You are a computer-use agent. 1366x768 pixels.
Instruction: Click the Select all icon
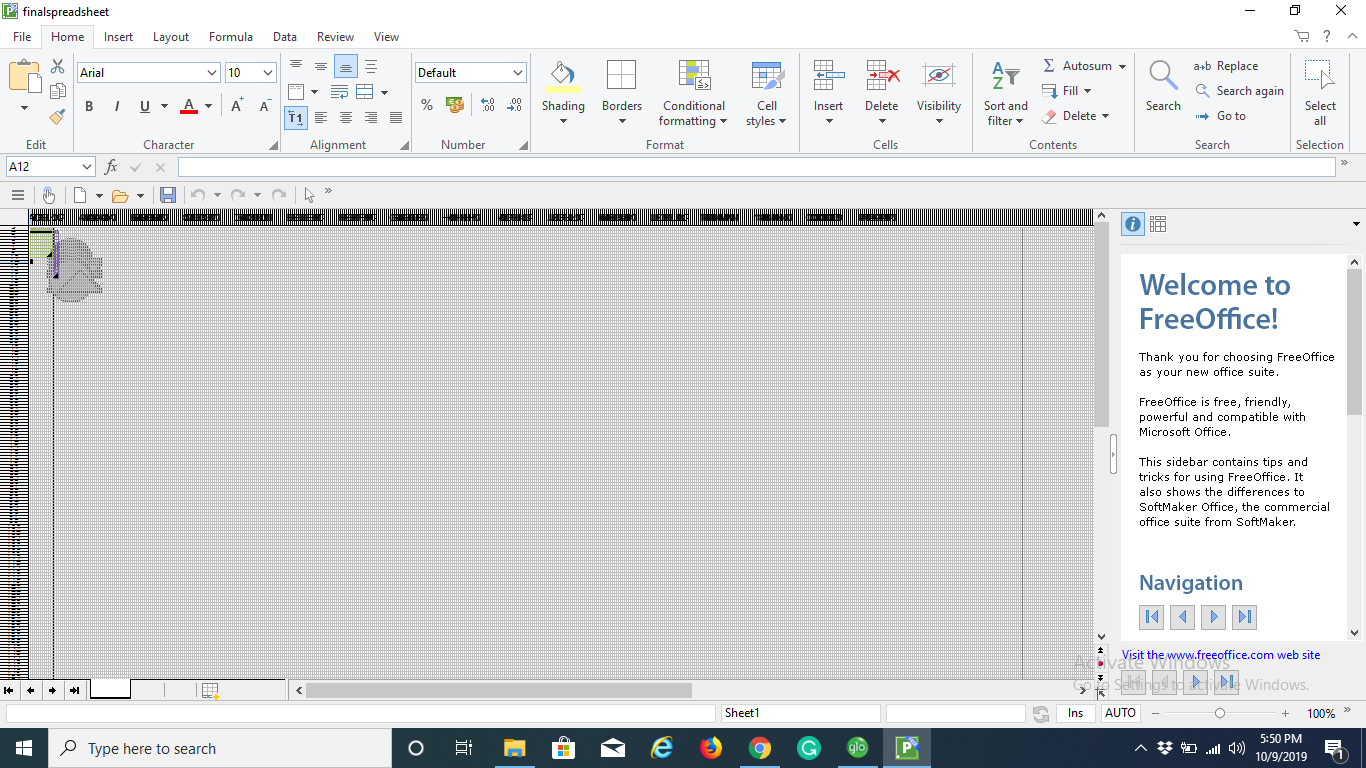(1319, 76)
